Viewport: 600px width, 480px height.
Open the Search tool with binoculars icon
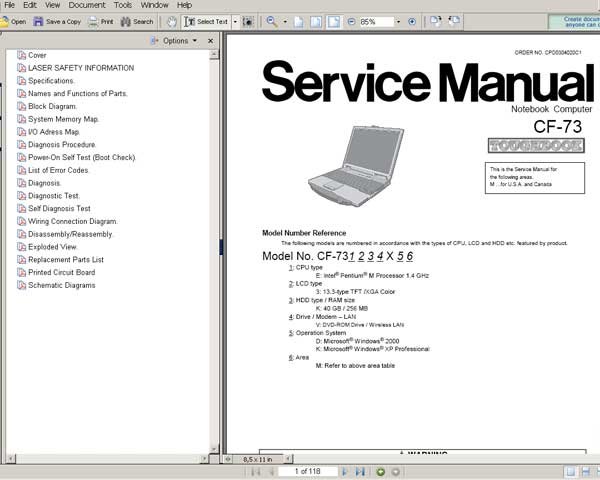pos(137,22)
